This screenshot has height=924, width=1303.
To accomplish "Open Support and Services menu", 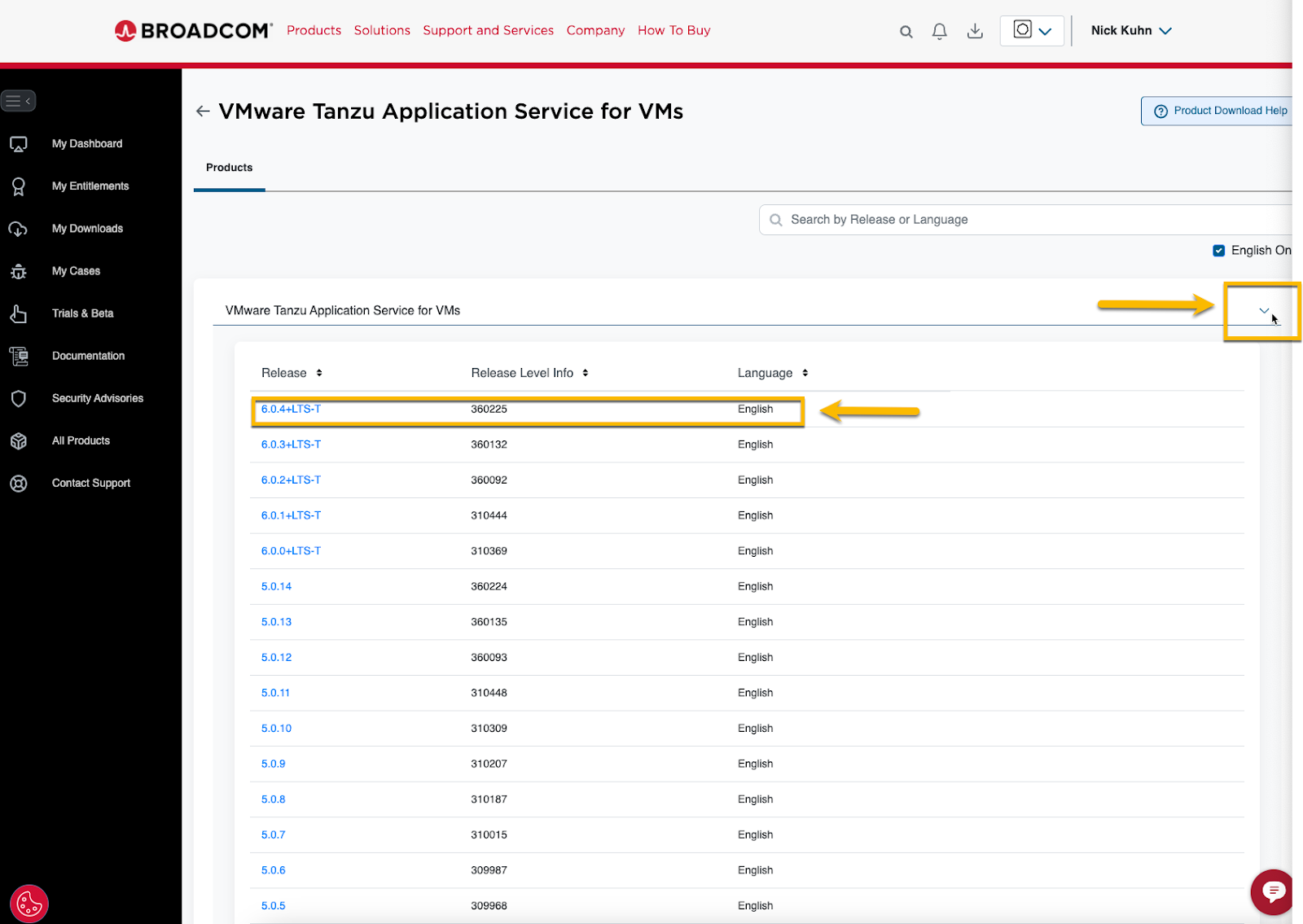I will (488, 30).
